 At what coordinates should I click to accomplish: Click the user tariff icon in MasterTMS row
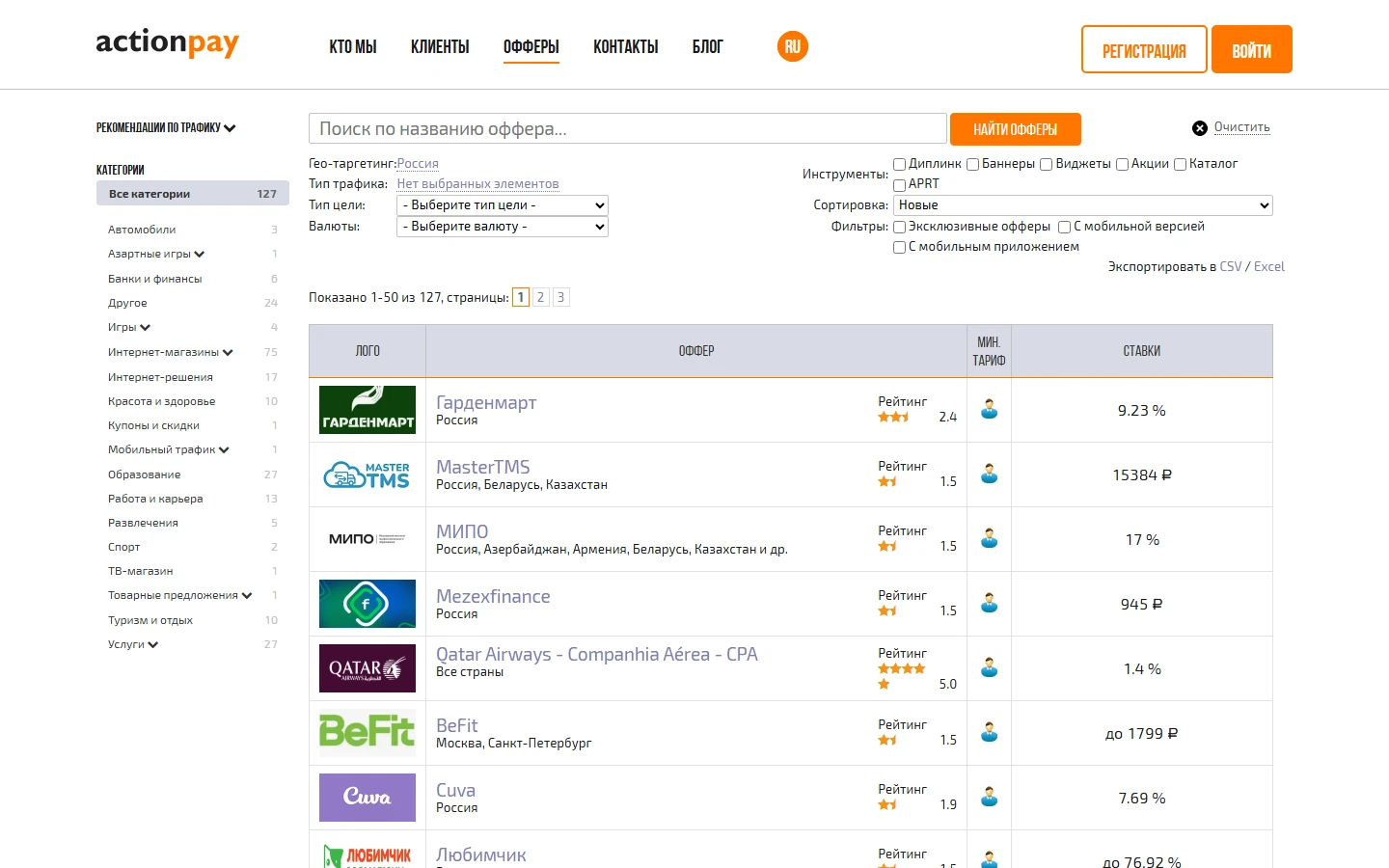pos(990,474)
